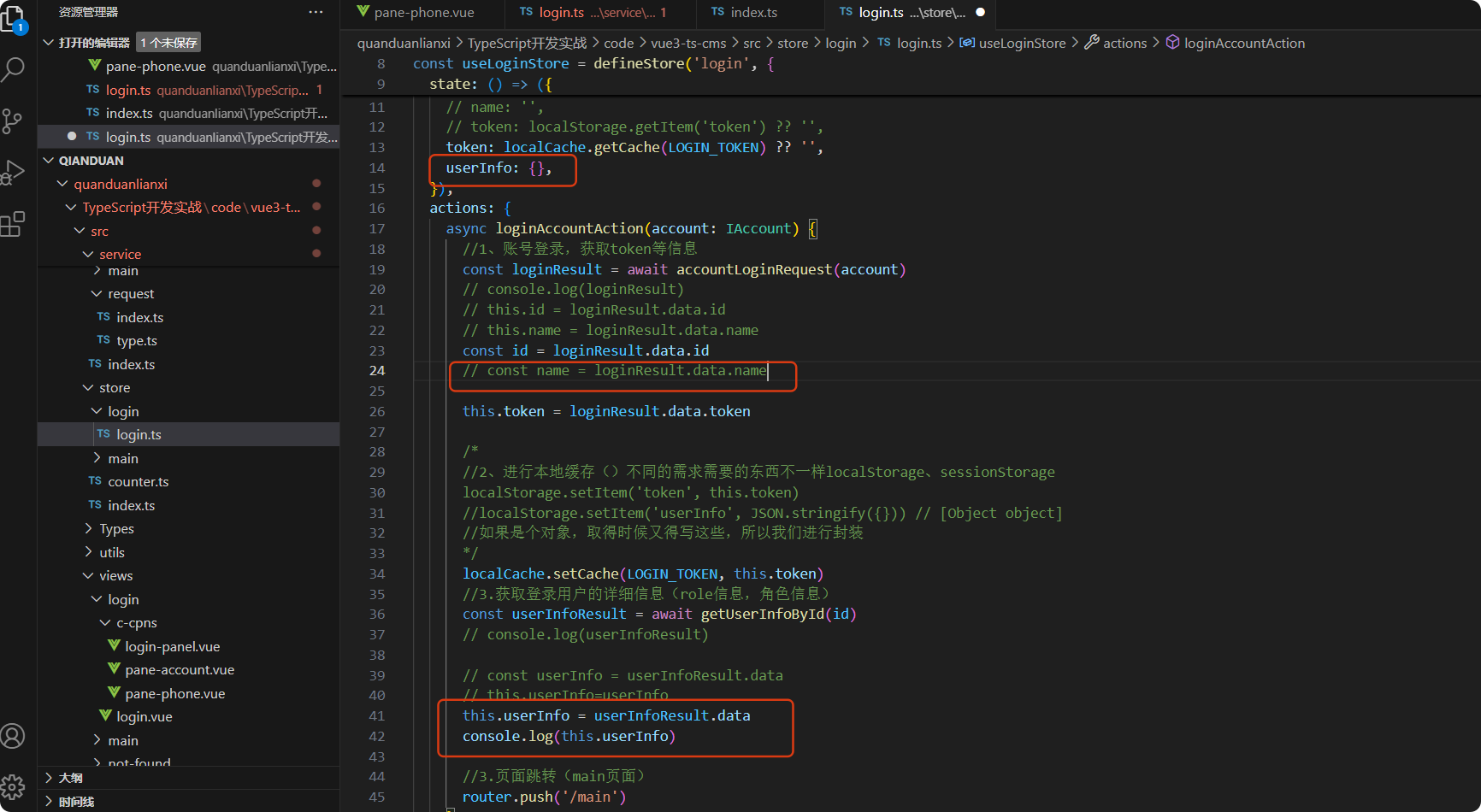Open pane-phone.vue in open editors list

click(188, 66)
